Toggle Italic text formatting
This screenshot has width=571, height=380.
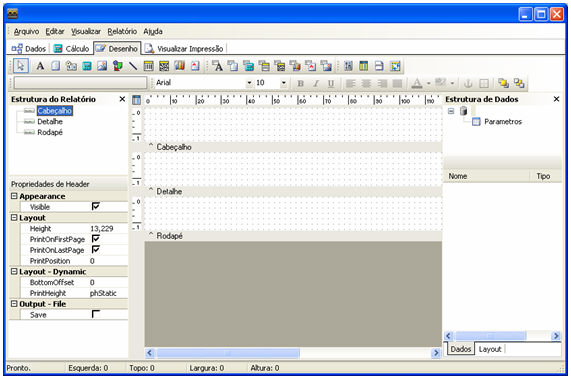coord(316,83)
